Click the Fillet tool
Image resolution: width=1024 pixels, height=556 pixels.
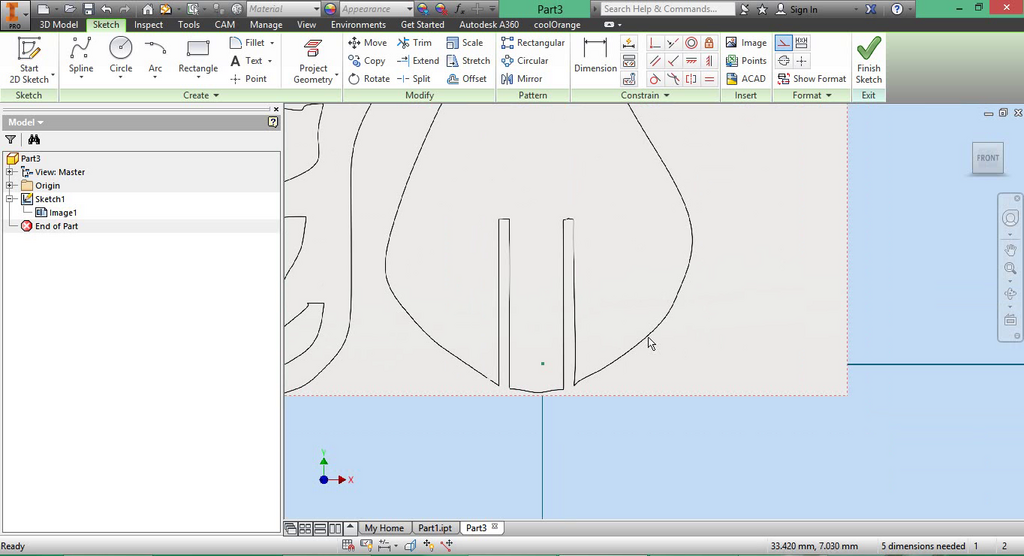248,42
